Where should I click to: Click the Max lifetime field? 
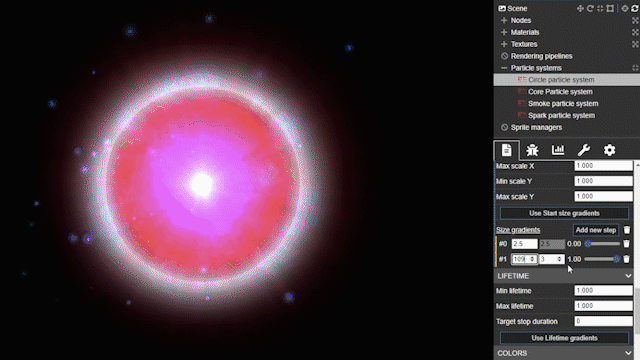tap(604, 306)
